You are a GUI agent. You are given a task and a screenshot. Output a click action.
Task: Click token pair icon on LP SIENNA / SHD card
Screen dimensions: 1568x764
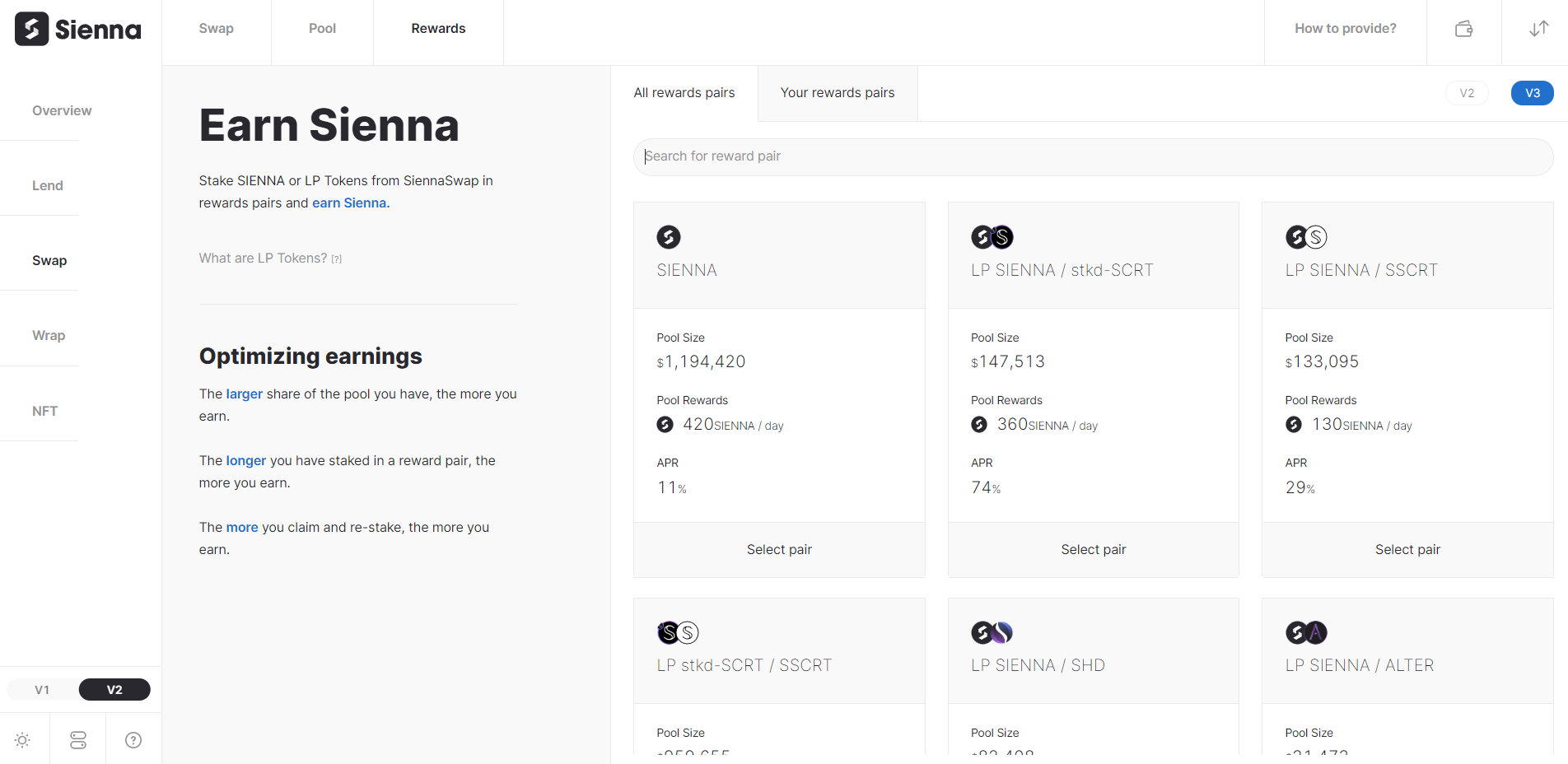(992, 632)
